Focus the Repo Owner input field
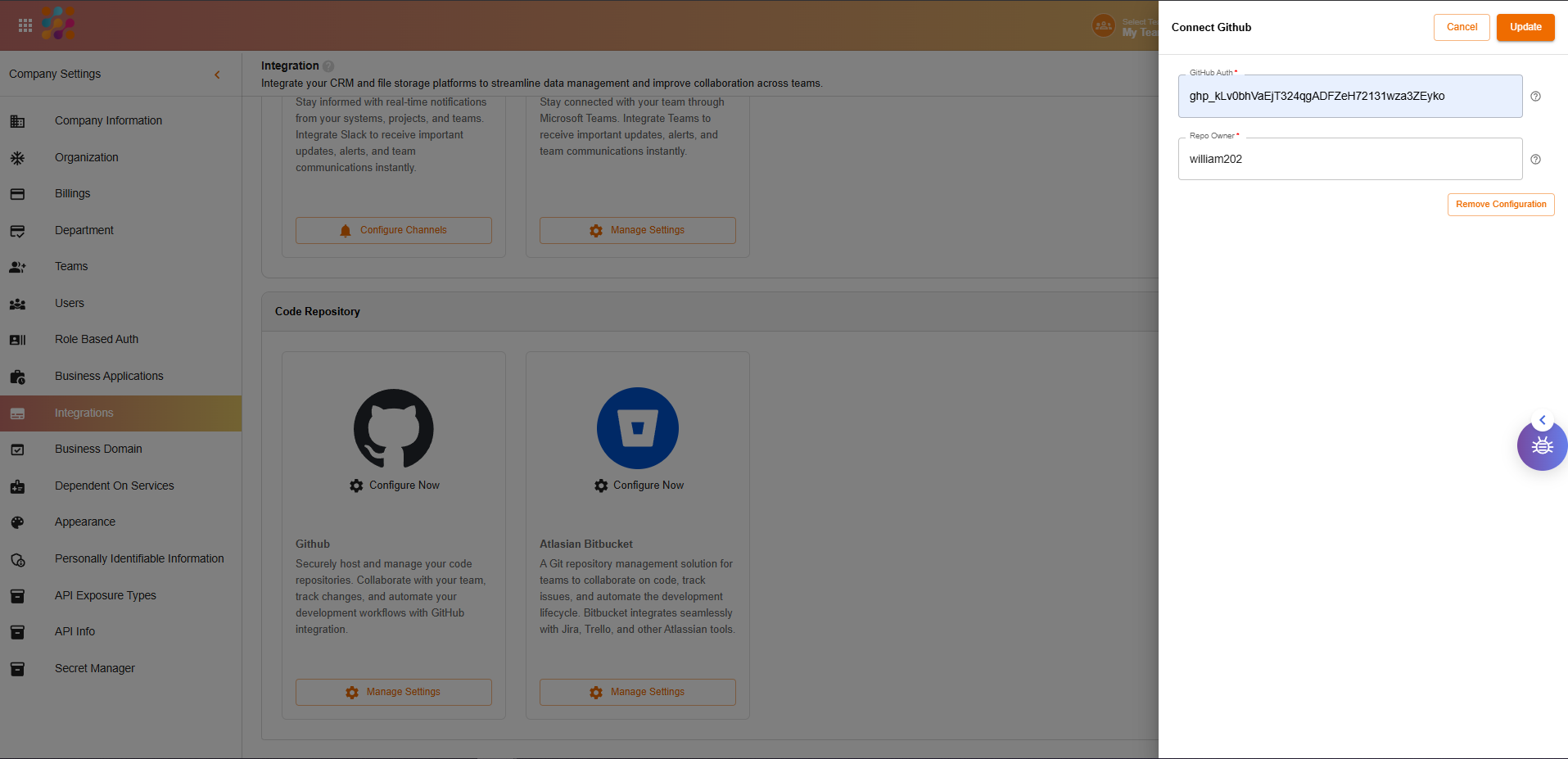This screenshot has width=1568, height=759. coord(1349,160)
